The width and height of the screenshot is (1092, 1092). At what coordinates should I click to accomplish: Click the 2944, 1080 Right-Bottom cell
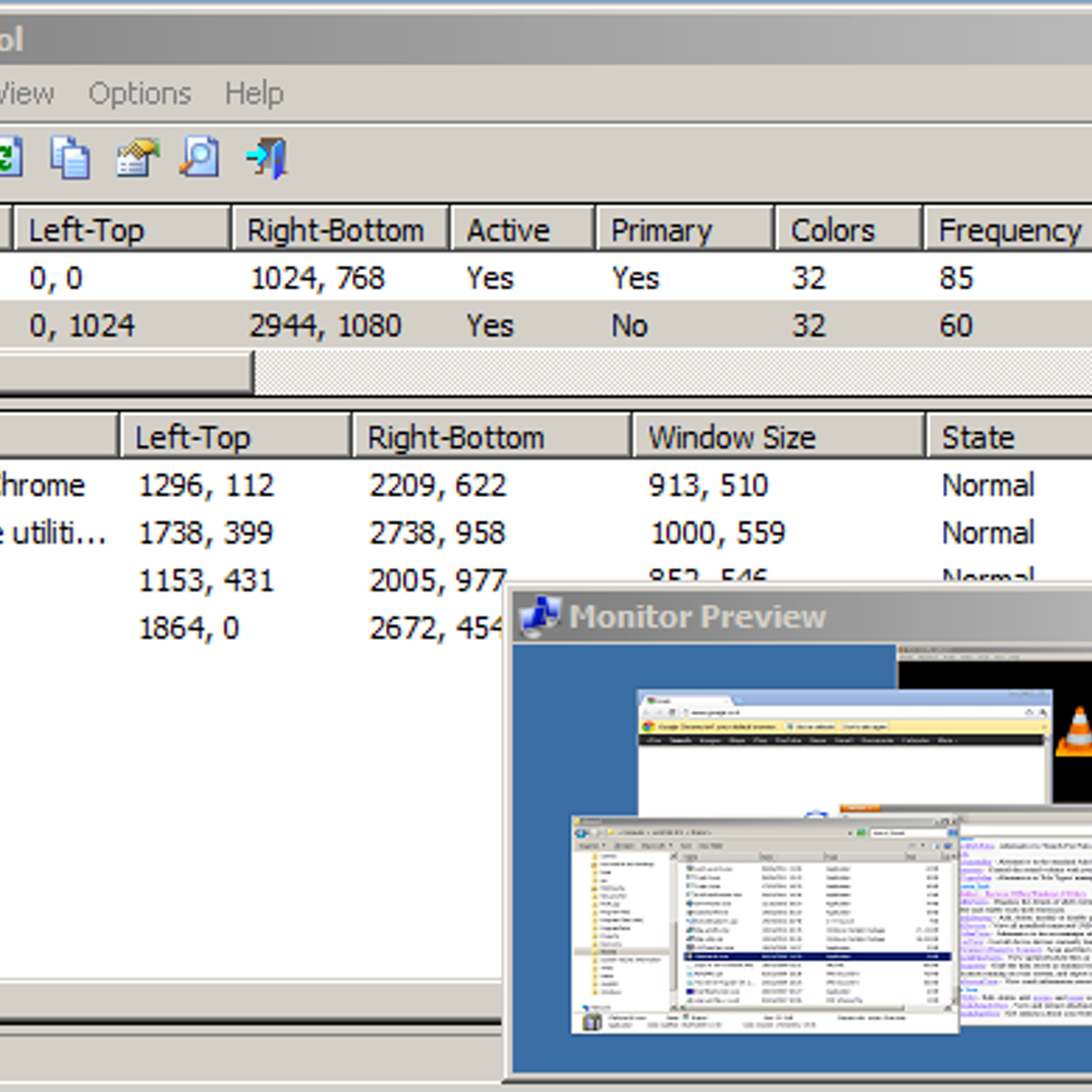[x=325, y=325]
